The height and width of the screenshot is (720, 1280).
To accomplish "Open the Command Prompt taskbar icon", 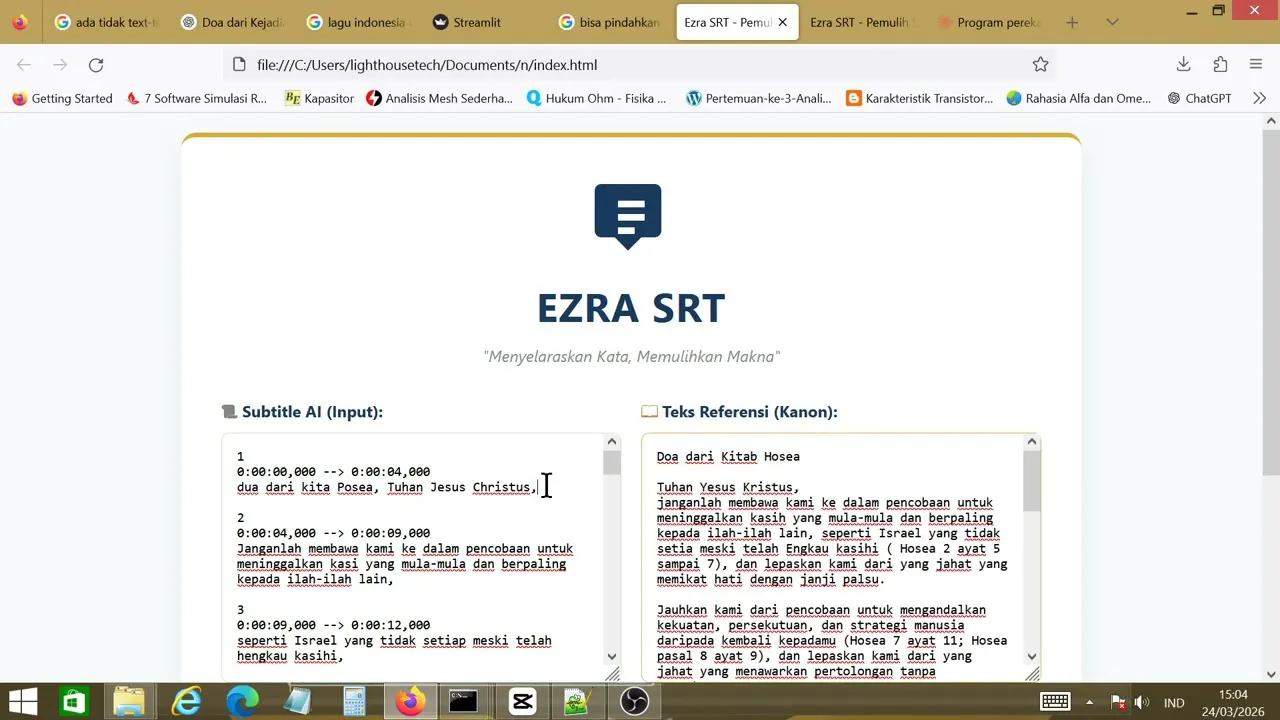I will [463, 702].
